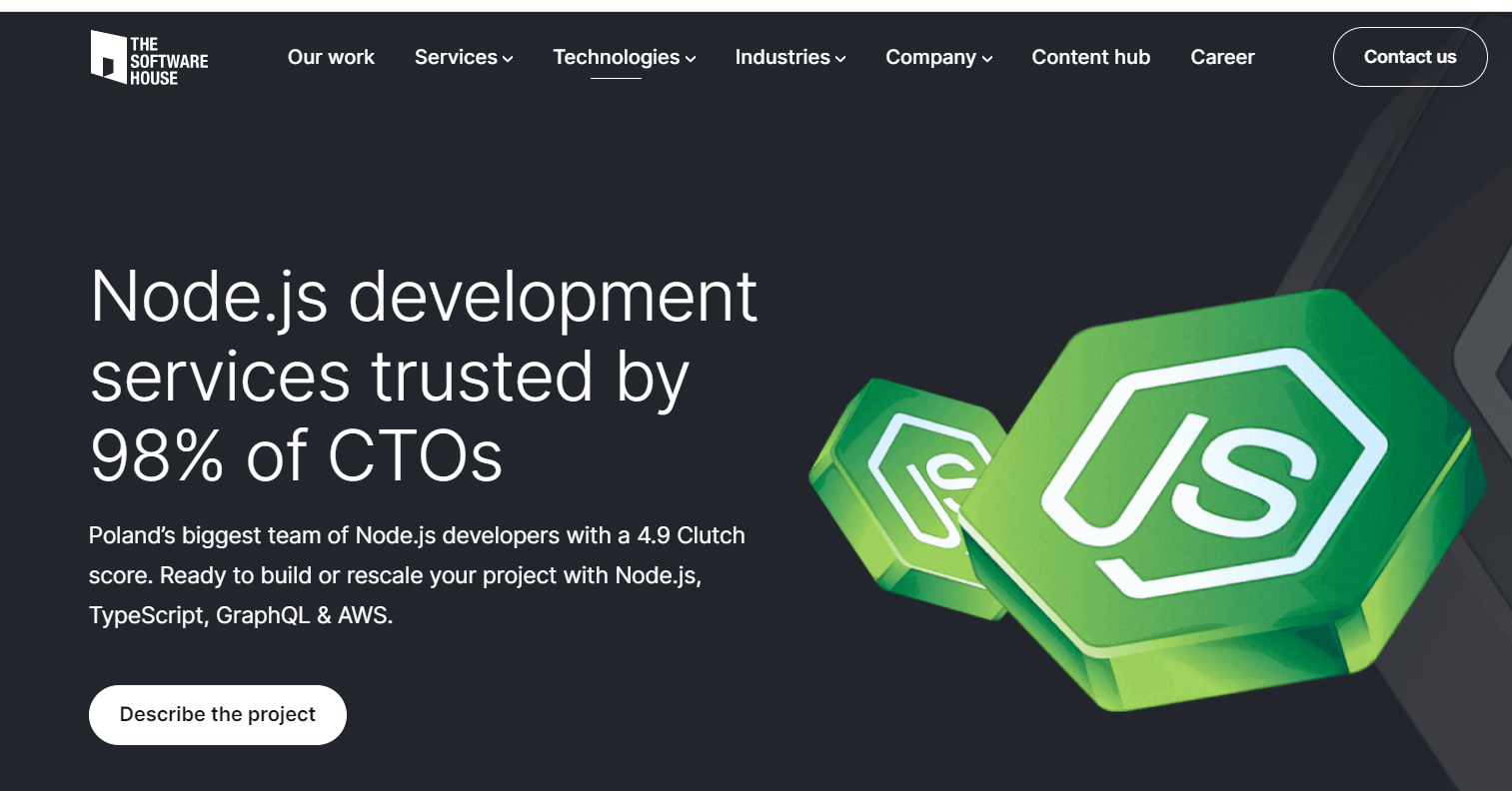Expand the Industries chevron arrow

click(x=840, y=59)
